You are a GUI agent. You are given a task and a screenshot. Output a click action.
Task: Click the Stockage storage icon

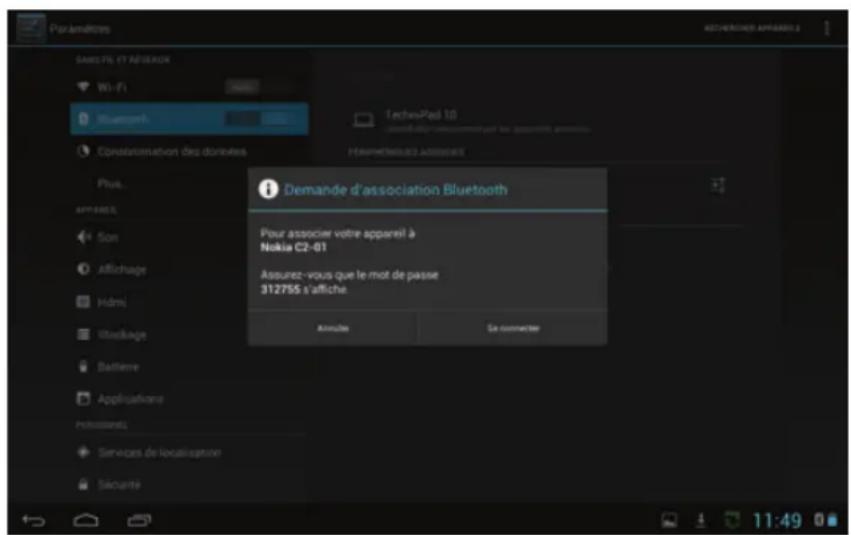pyautogui.click(x=83, y=334)
